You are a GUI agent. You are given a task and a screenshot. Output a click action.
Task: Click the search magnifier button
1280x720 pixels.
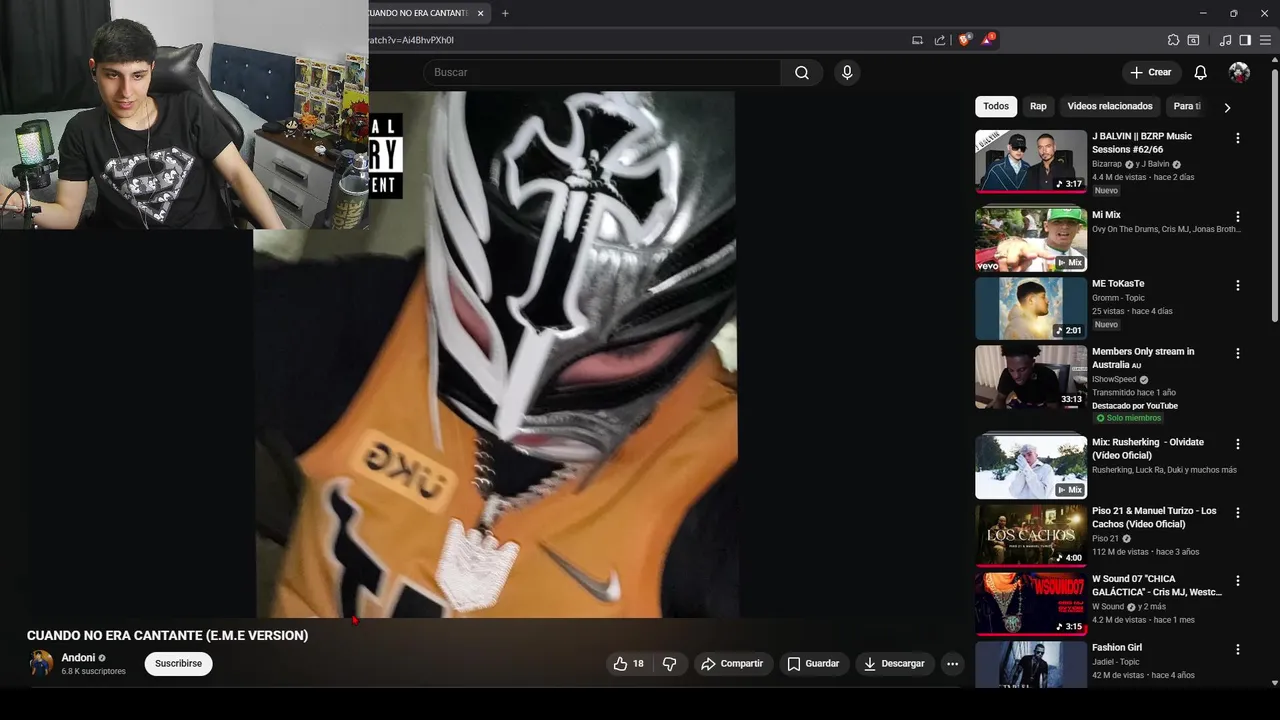(x=802, y=72)
